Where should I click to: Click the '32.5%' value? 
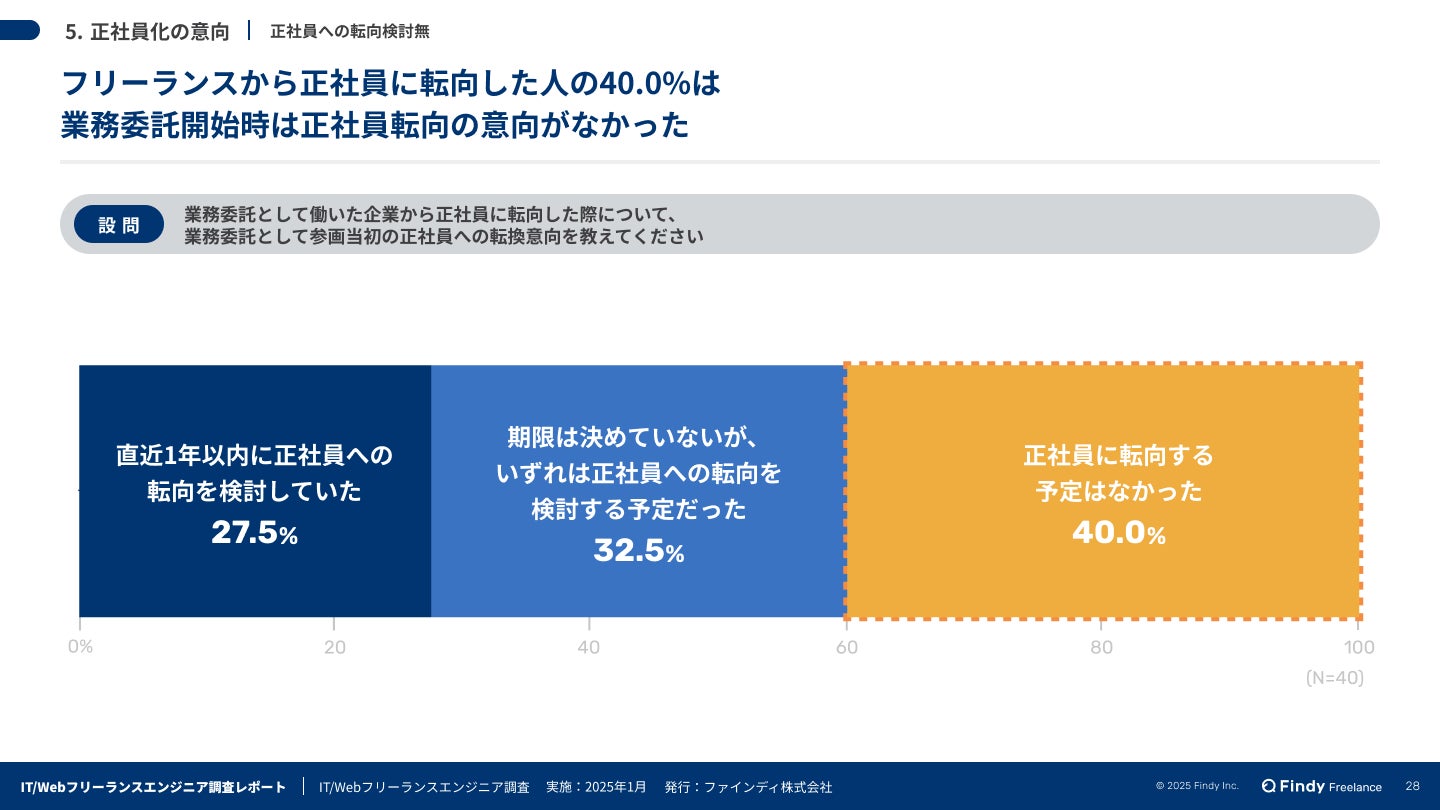point(638,550)
